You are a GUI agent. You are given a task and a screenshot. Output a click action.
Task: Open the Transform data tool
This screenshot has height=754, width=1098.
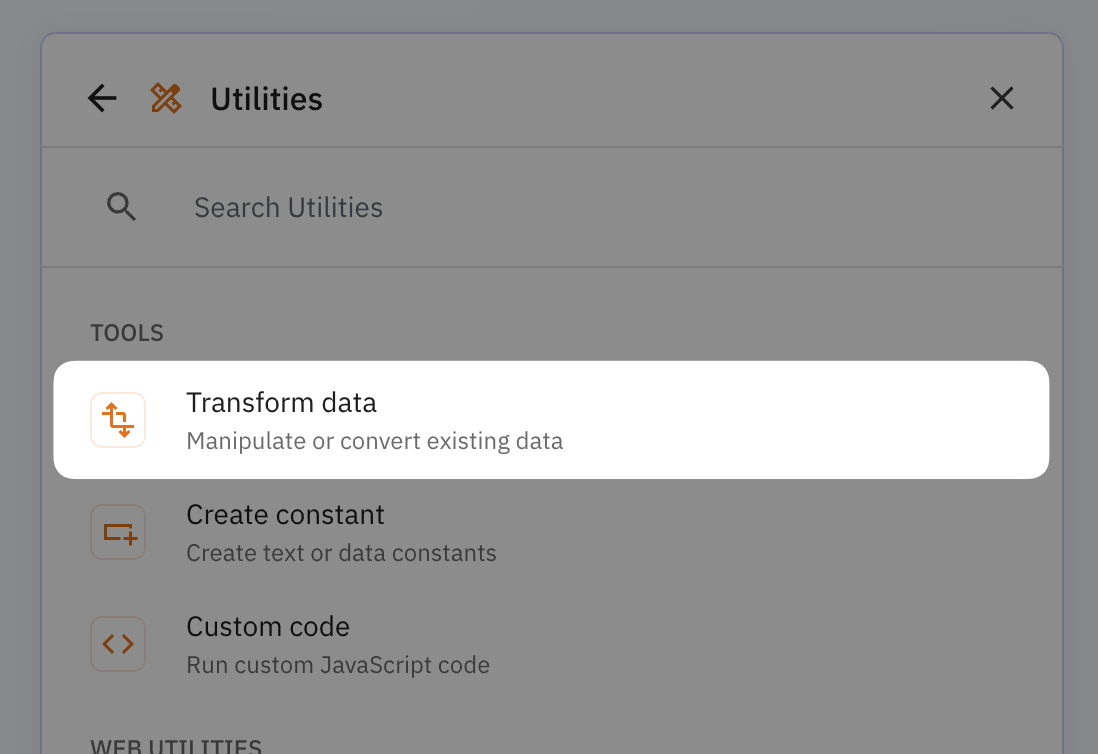281,402
